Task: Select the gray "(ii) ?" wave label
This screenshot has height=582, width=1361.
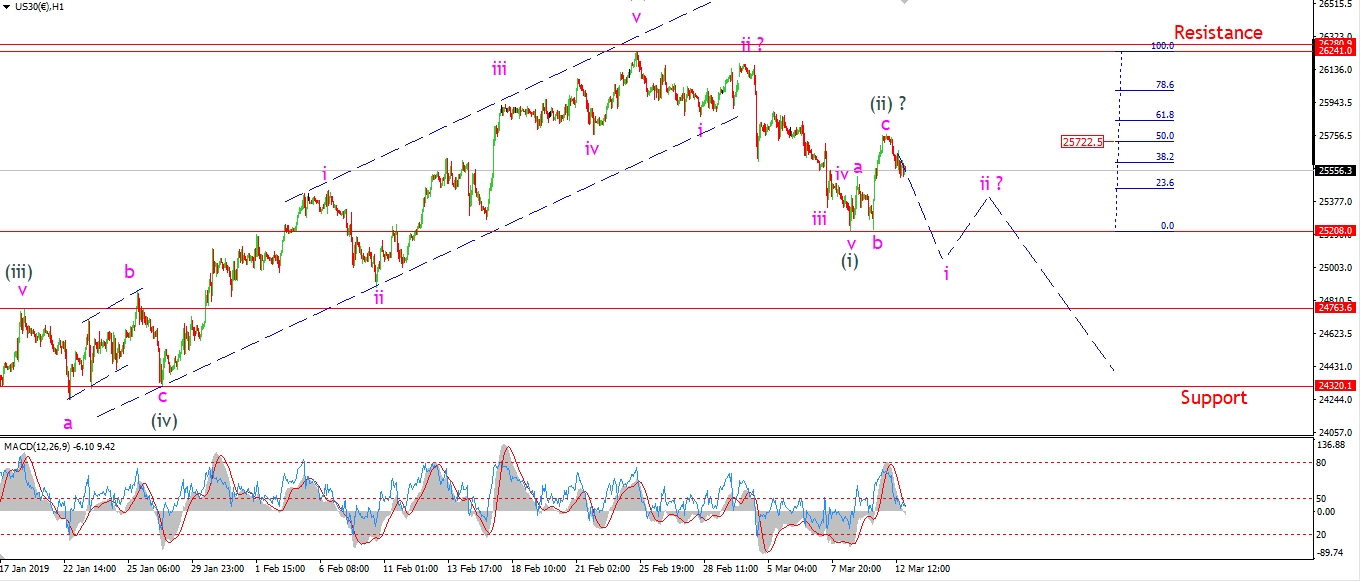Action: click(x=888, y=103)
